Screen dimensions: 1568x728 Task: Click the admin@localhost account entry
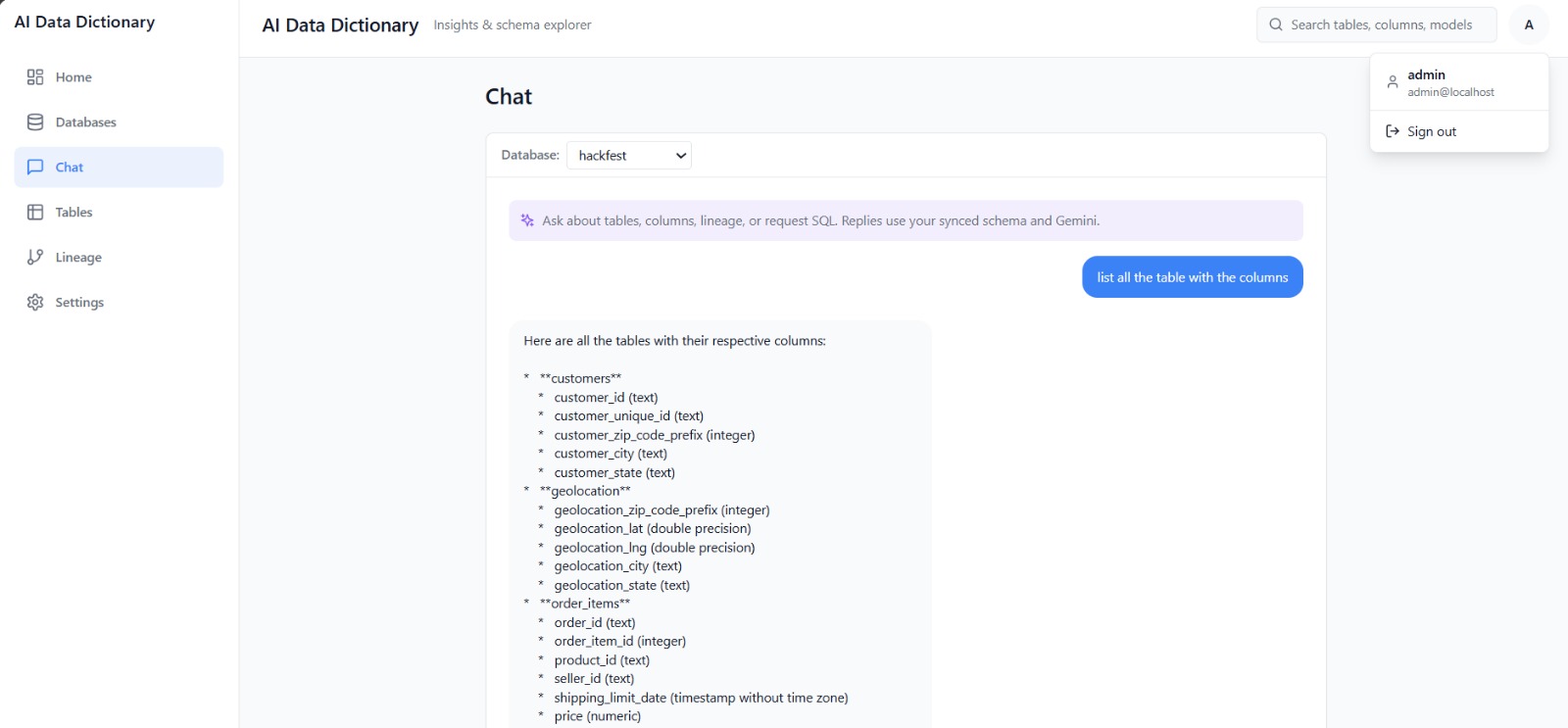click(1450, 91)
